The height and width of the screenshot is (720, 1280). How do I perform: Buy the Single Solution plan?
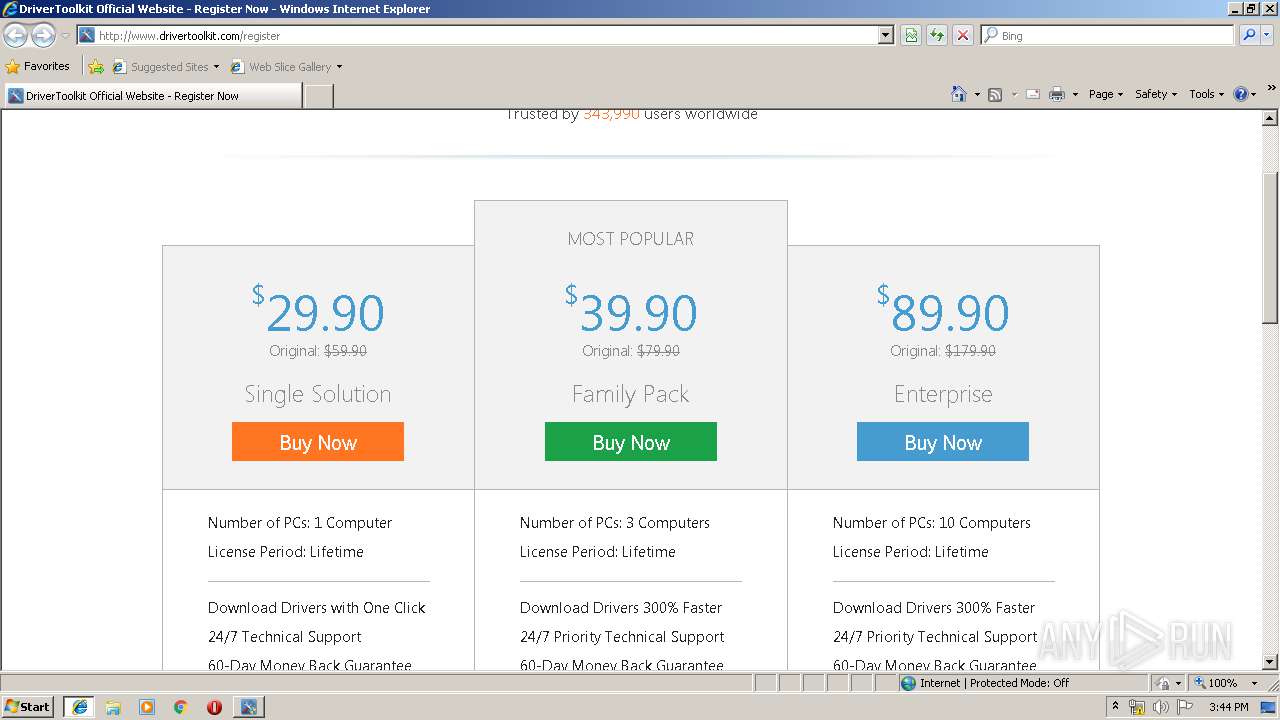318,442
